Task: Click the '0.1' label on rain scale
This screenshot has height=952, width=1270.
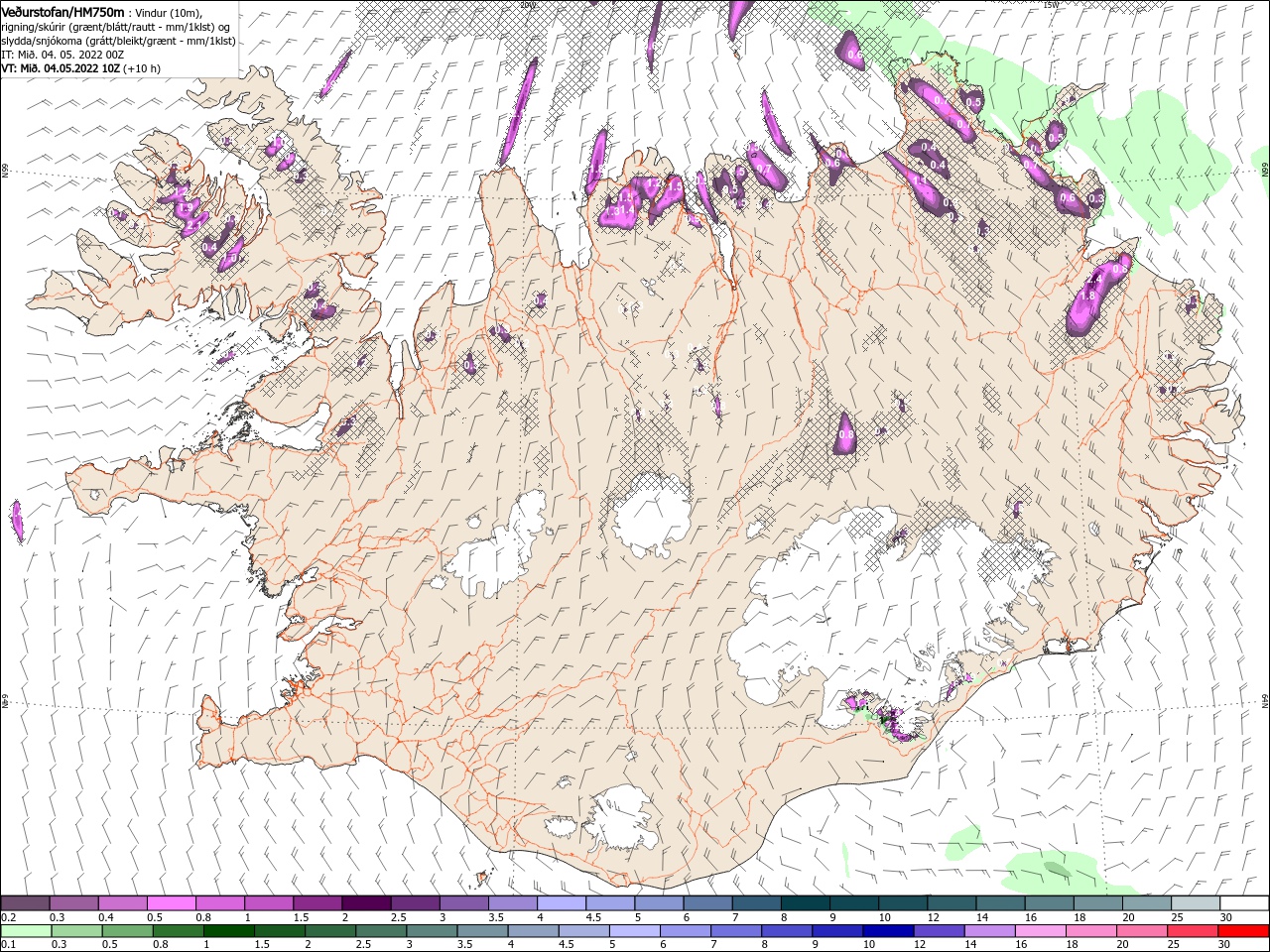Action: coord(8,944)
